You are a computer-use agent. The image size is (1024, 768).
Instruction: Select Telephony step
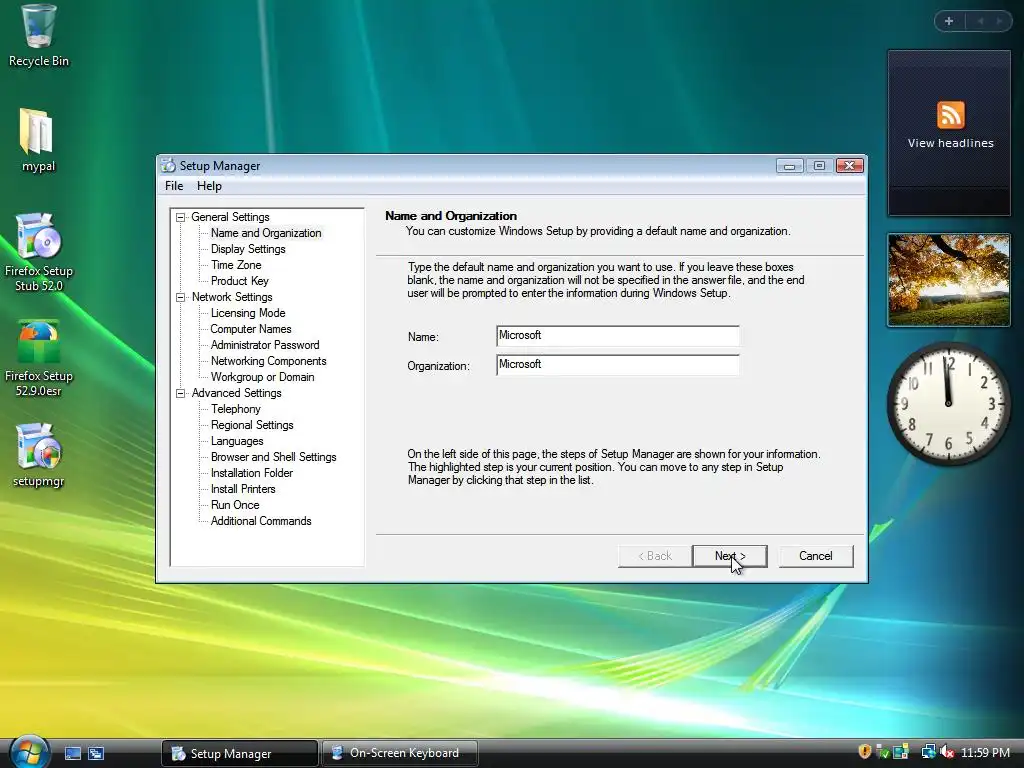pos(236,409)
